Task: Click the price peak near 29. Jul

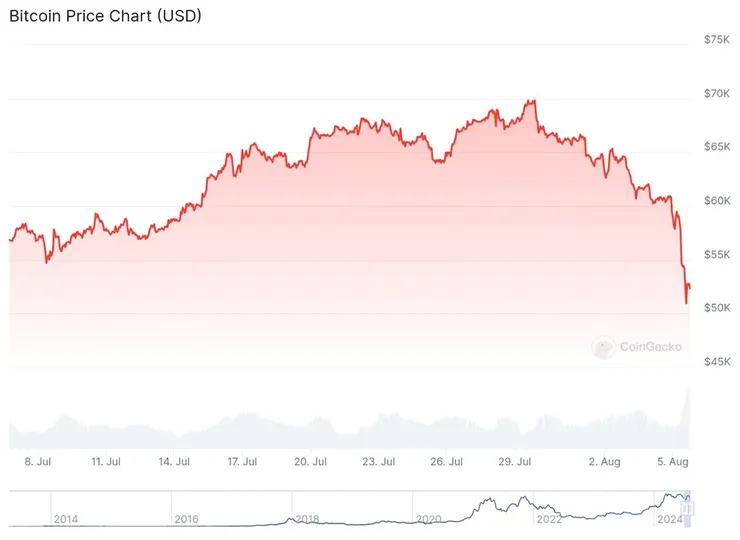Action: click(533, 101)
